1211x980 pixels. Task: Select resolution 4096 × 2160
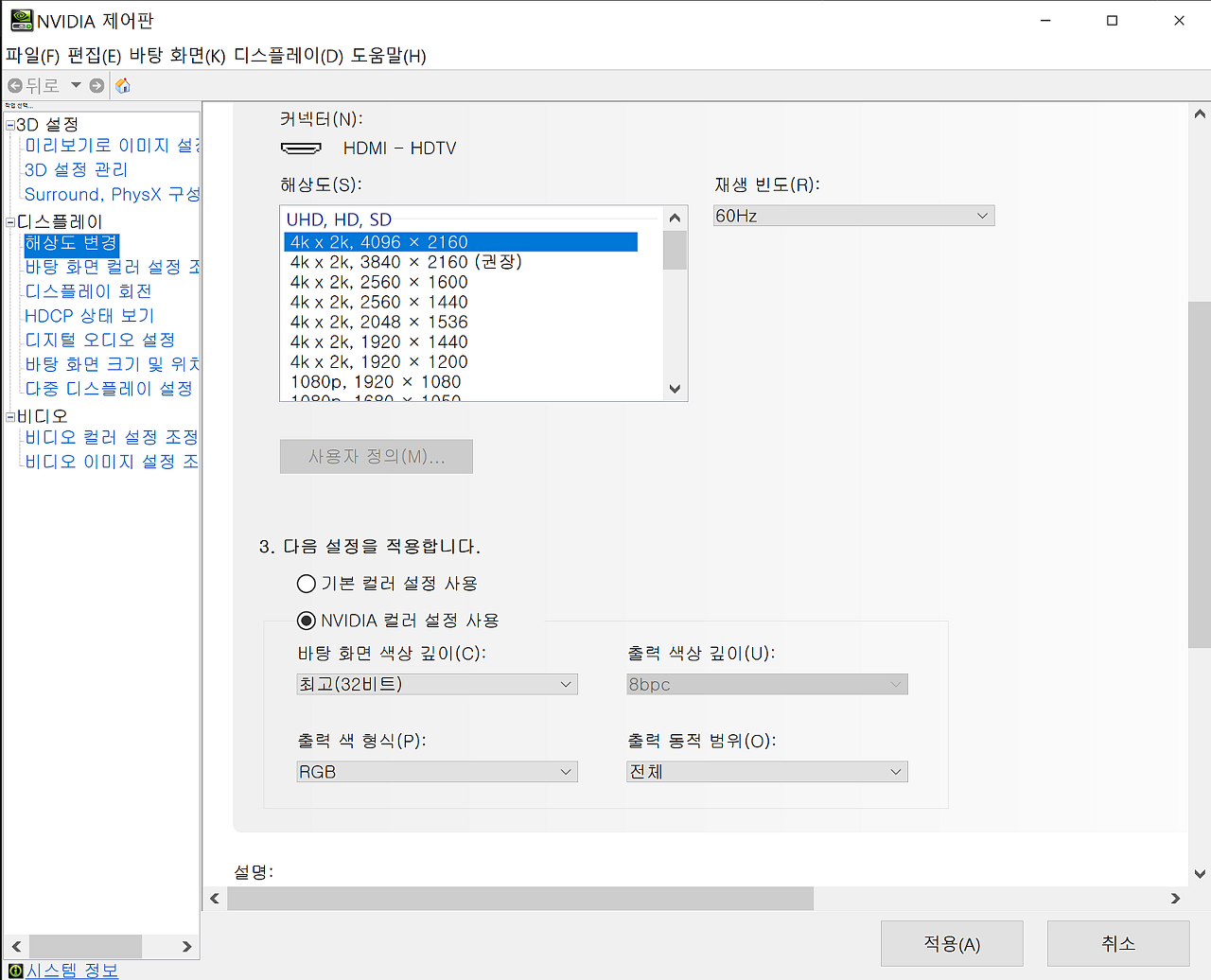[x=461, y=242]
